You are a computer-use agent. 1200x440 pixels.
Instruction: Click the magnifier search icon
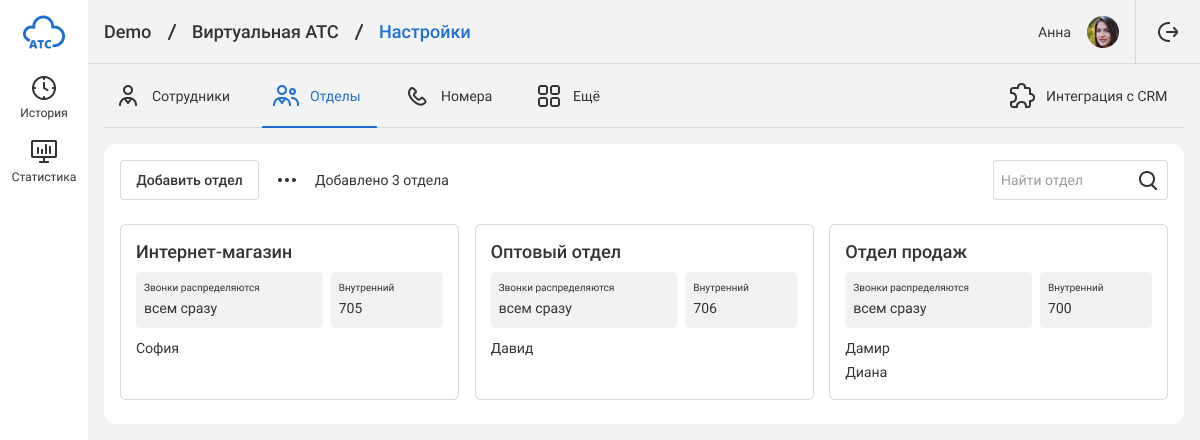(1148, 181)
